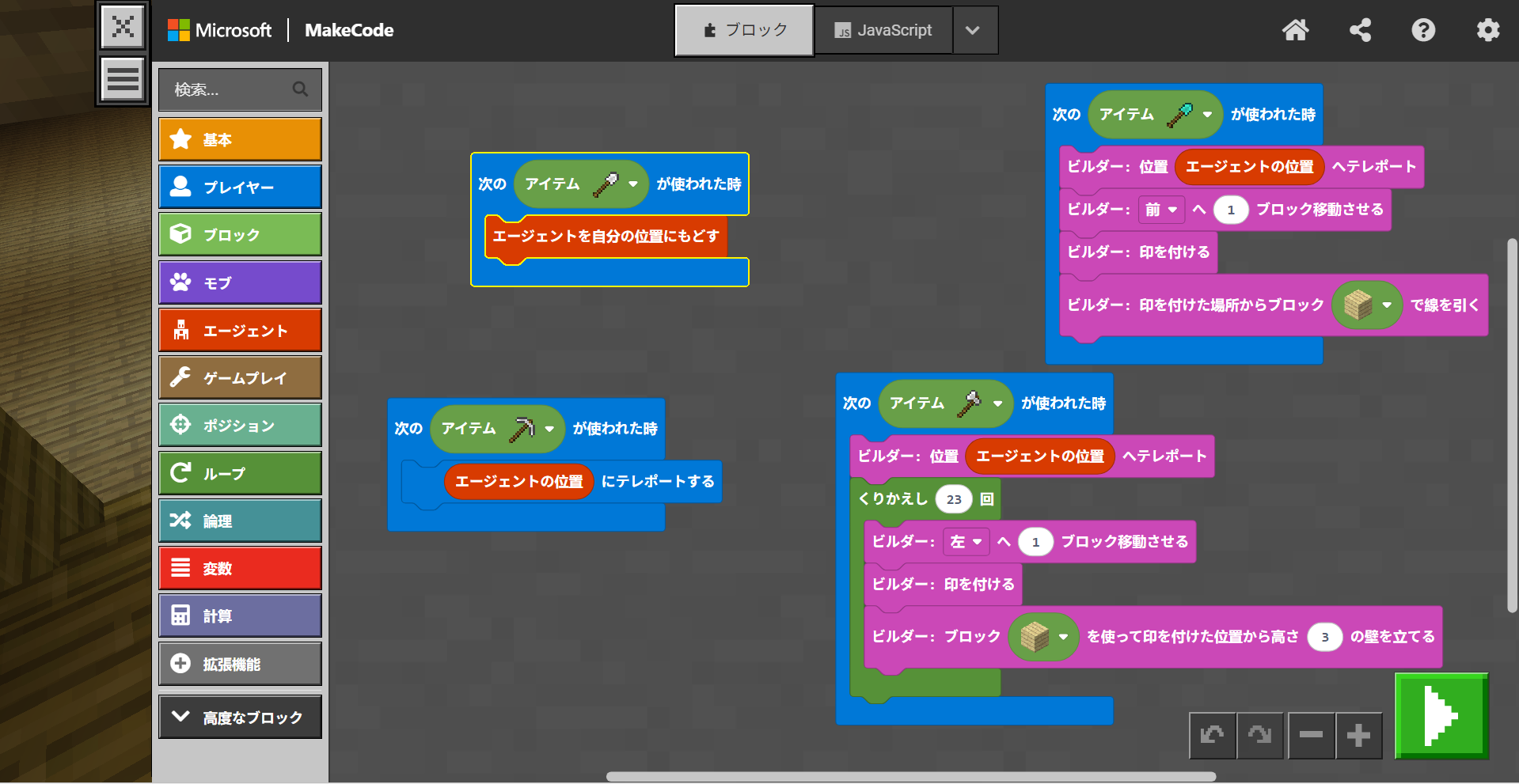Image resolution: width=1519 pixels, height=784 pixels.
Task: Click the Microsoft logo
Action: tap(219, 30)
